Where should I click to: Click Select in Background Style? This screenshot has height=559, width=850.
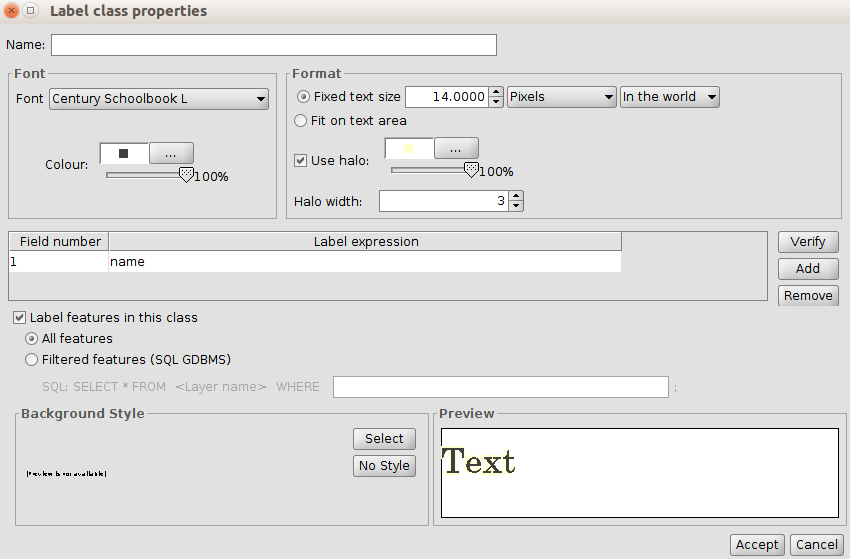click(384, 438)
